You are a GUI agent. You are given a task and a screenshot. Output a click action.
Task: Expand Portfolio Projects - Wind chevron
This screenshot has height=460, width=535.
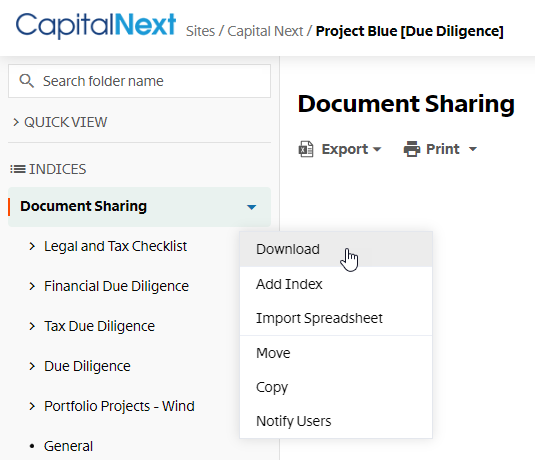(32, 406)
